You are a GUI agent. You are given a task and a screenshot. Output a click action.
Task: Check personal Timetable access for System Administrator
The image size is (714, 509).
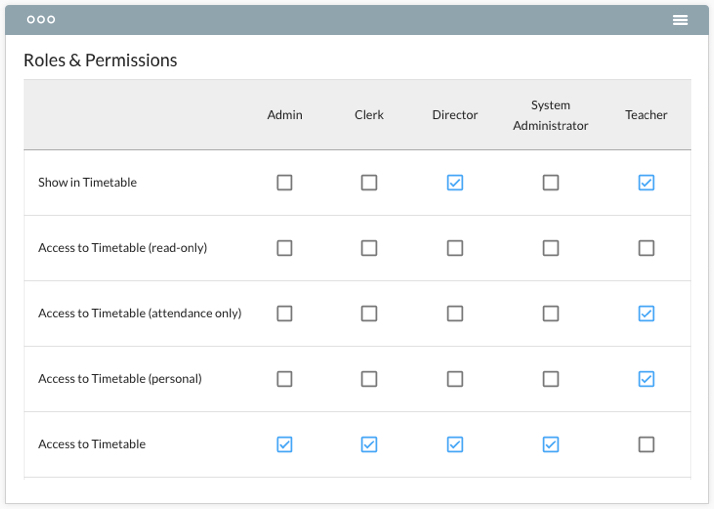point(551,379)
